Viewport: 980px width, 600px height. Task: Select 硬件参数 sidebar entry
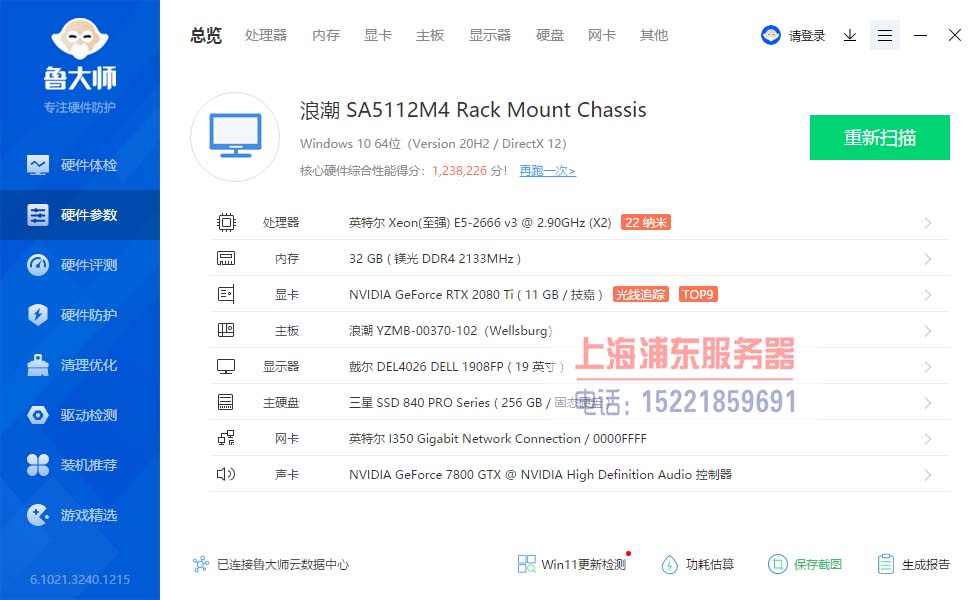tap(79, 215)
